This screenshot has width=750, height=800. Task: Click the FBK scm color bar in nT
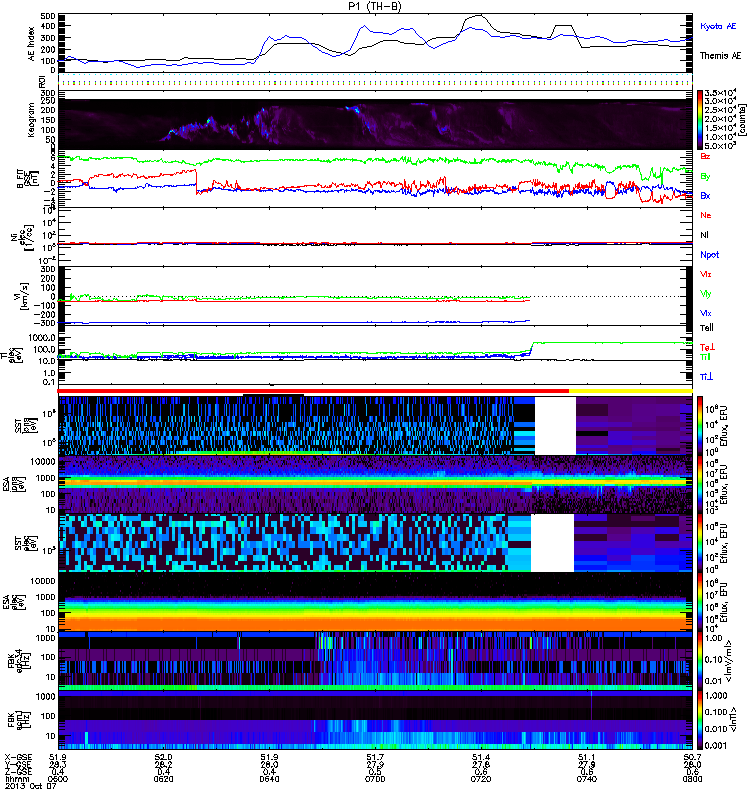(700, 720)
